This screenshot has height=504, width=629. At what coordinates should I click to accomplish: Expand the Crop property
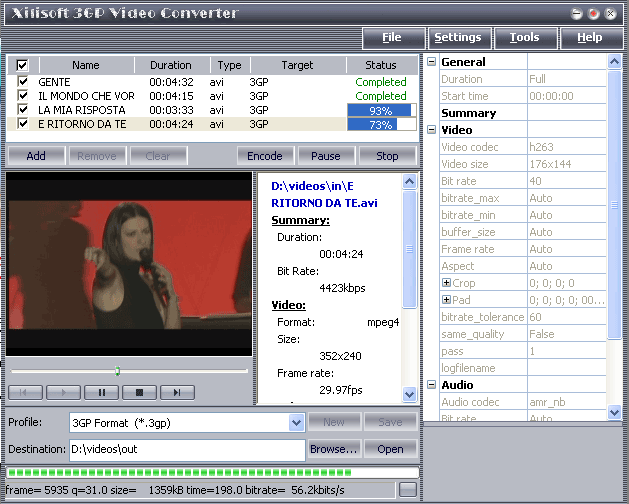point(446,282)
